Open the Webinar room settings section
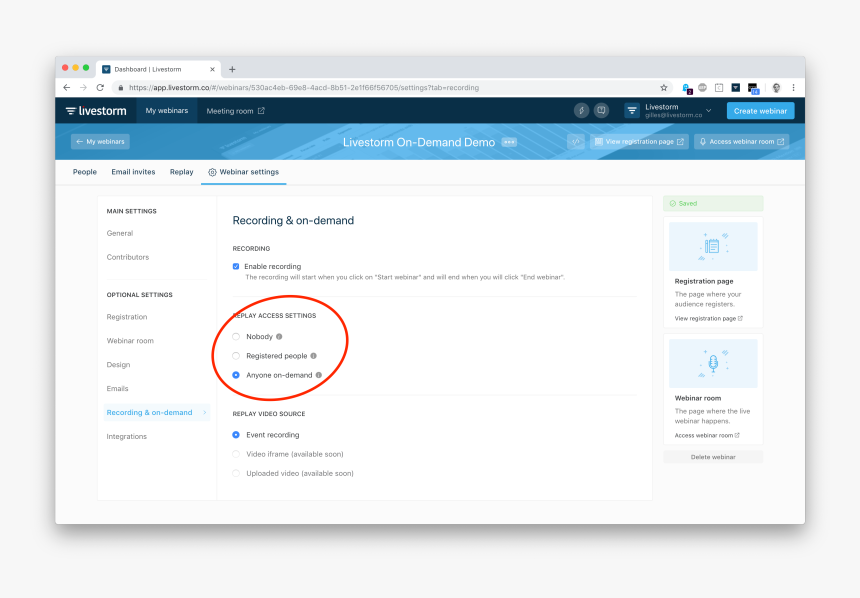Screen dimensions: 860x598 [130, 341]
